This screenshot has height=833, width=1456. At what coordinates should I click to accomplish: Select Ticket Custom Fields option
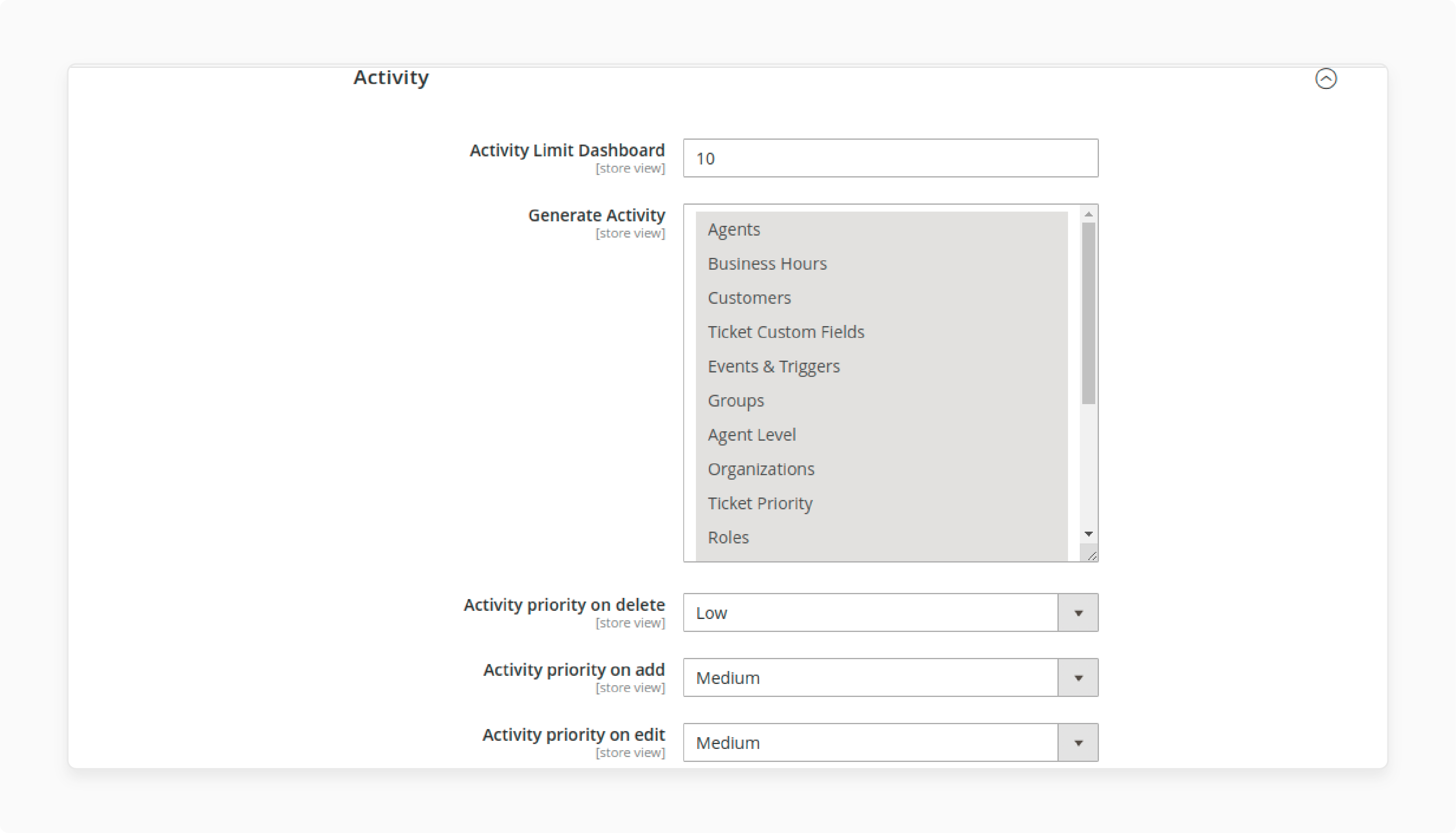pos(881,332)
